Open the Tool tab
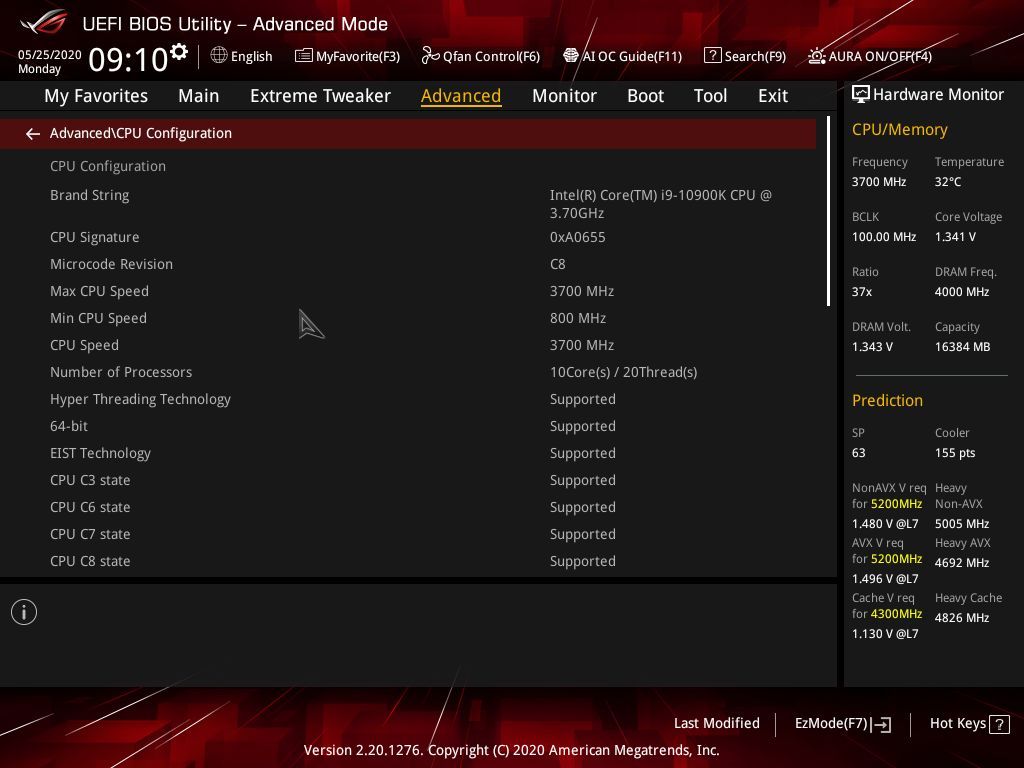The width and height of the screenshot is (1024, 768). (710, 96)
